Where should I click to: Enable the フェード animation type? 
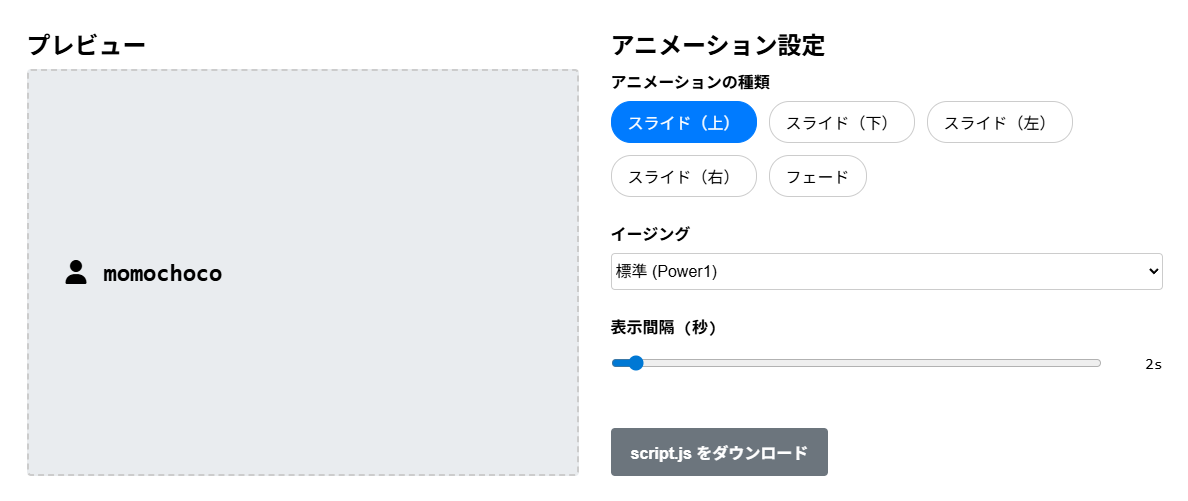point(817,177)
